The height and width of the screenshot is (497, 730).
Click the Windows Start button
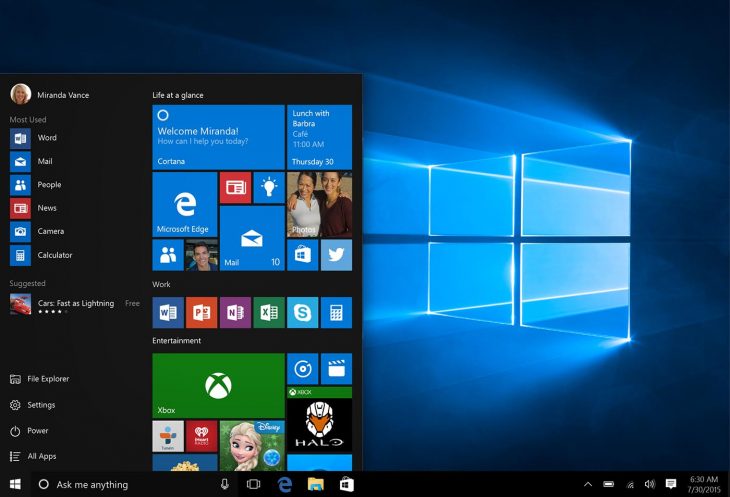click(x=15, y=484)
